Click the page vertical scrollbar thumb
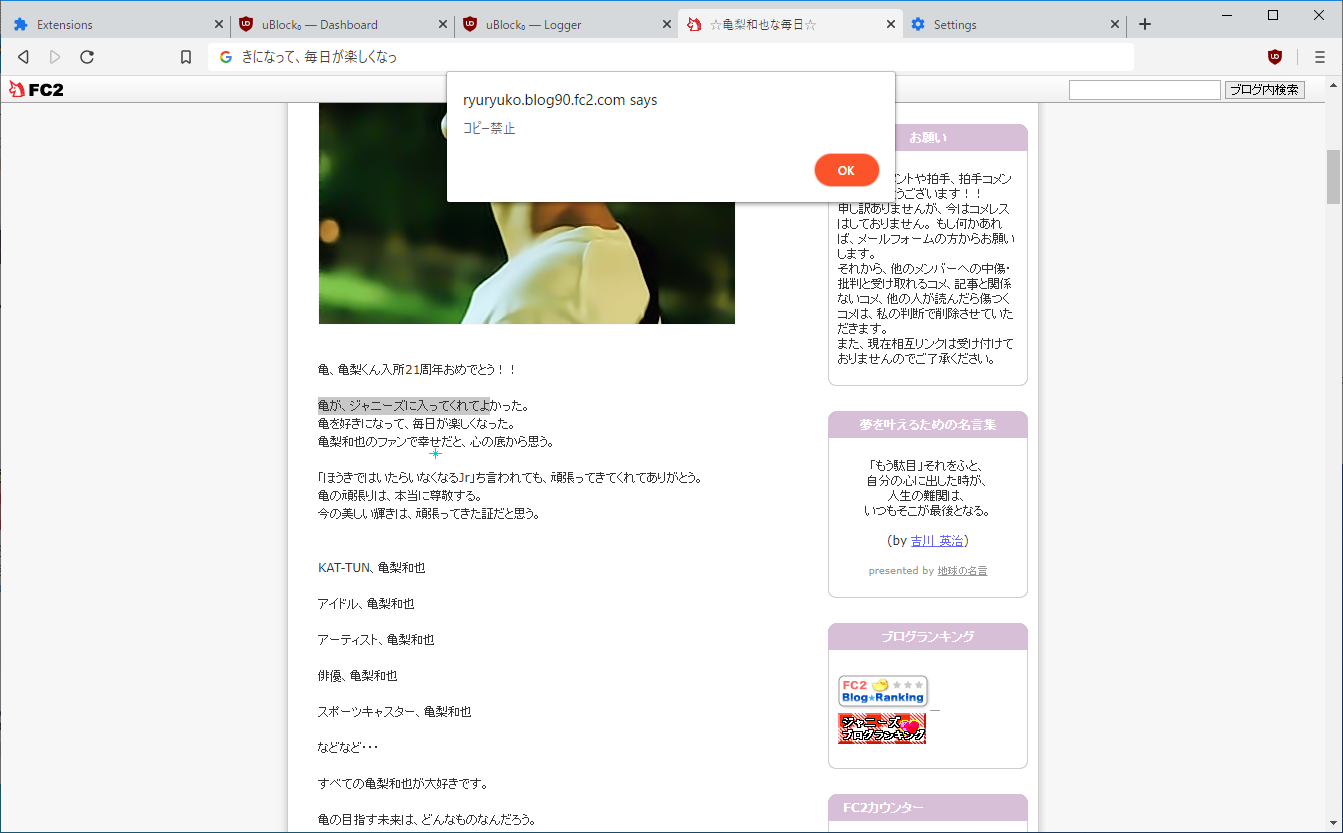 pyautogui.click(x=1333, y=177)
